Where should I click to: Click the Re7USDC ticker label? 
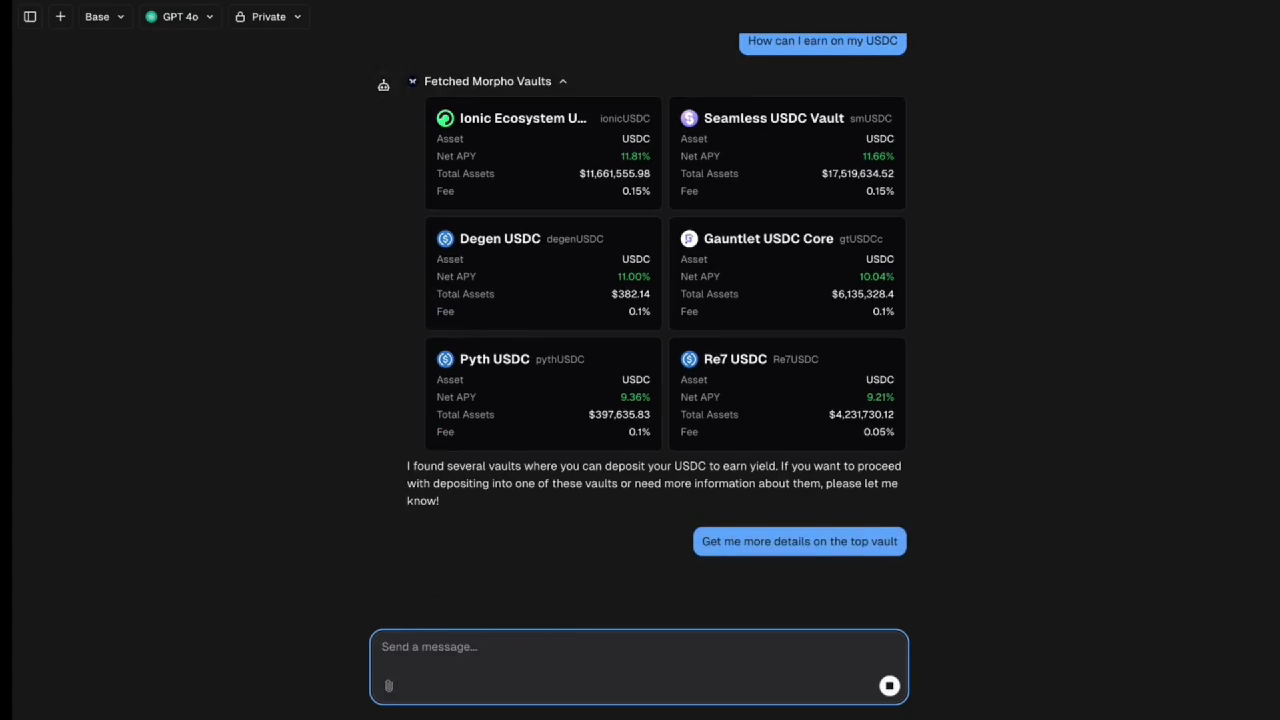[795, 359]
